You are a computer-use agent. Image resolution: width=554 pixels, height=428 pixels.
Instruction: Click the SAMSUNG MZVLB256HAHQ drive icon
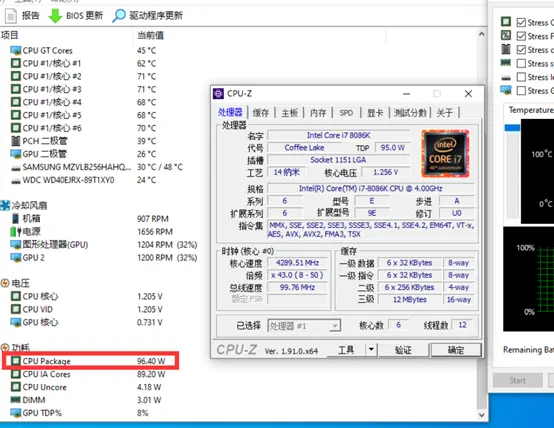click(16, 168)
